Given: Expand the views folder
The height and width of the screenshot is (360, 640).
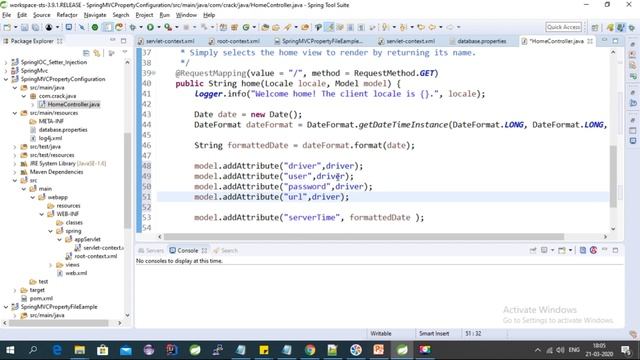Looking at the screenshot, I should point(51,265).
